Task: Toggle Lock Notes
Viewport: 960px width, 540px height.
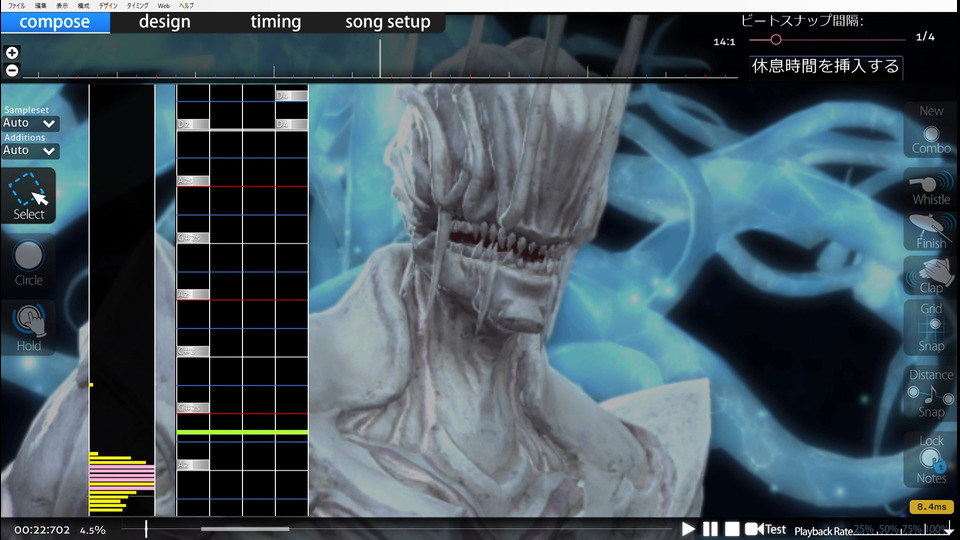Action: 931,459
